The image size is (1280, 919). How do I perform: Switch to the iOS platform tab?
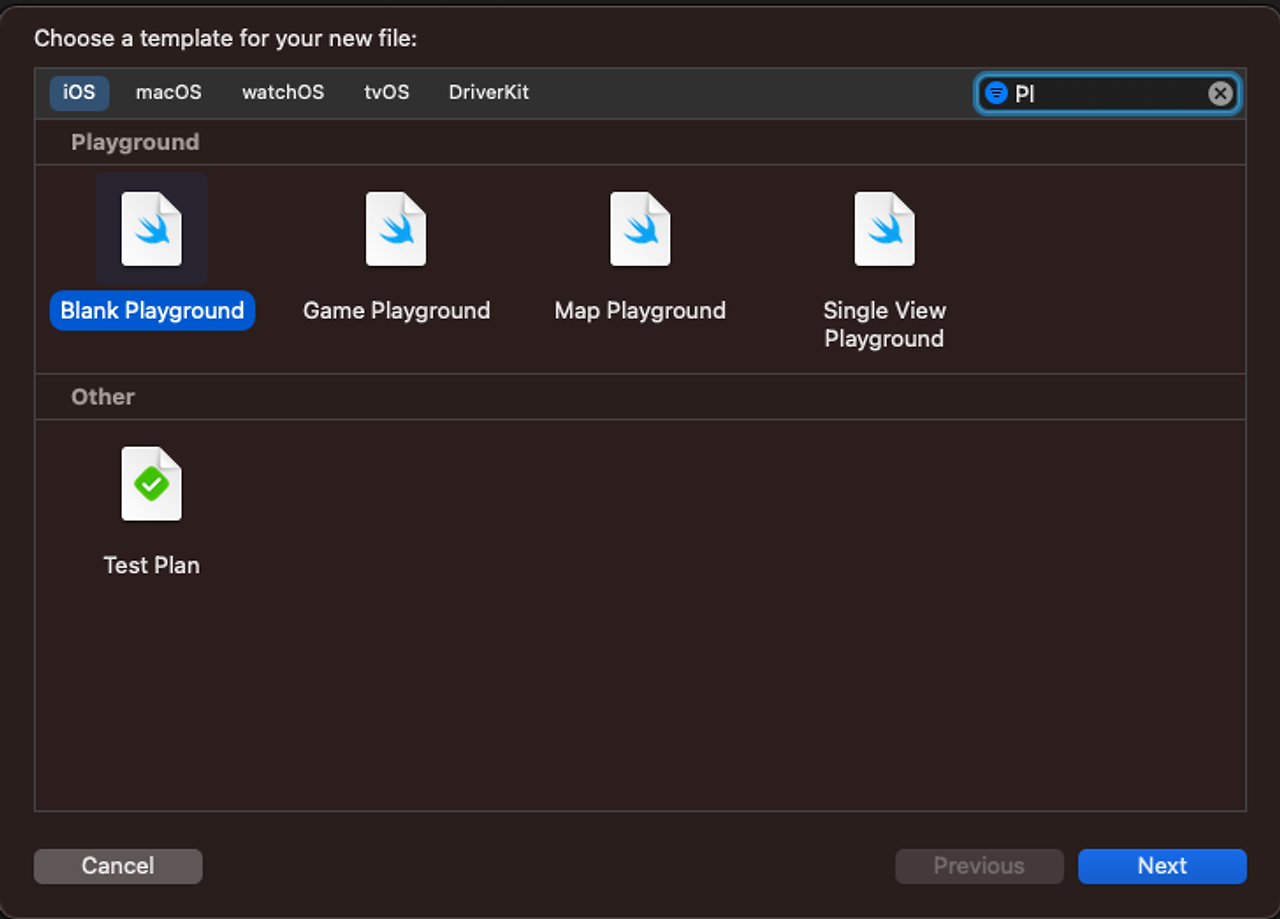point(79,92)
